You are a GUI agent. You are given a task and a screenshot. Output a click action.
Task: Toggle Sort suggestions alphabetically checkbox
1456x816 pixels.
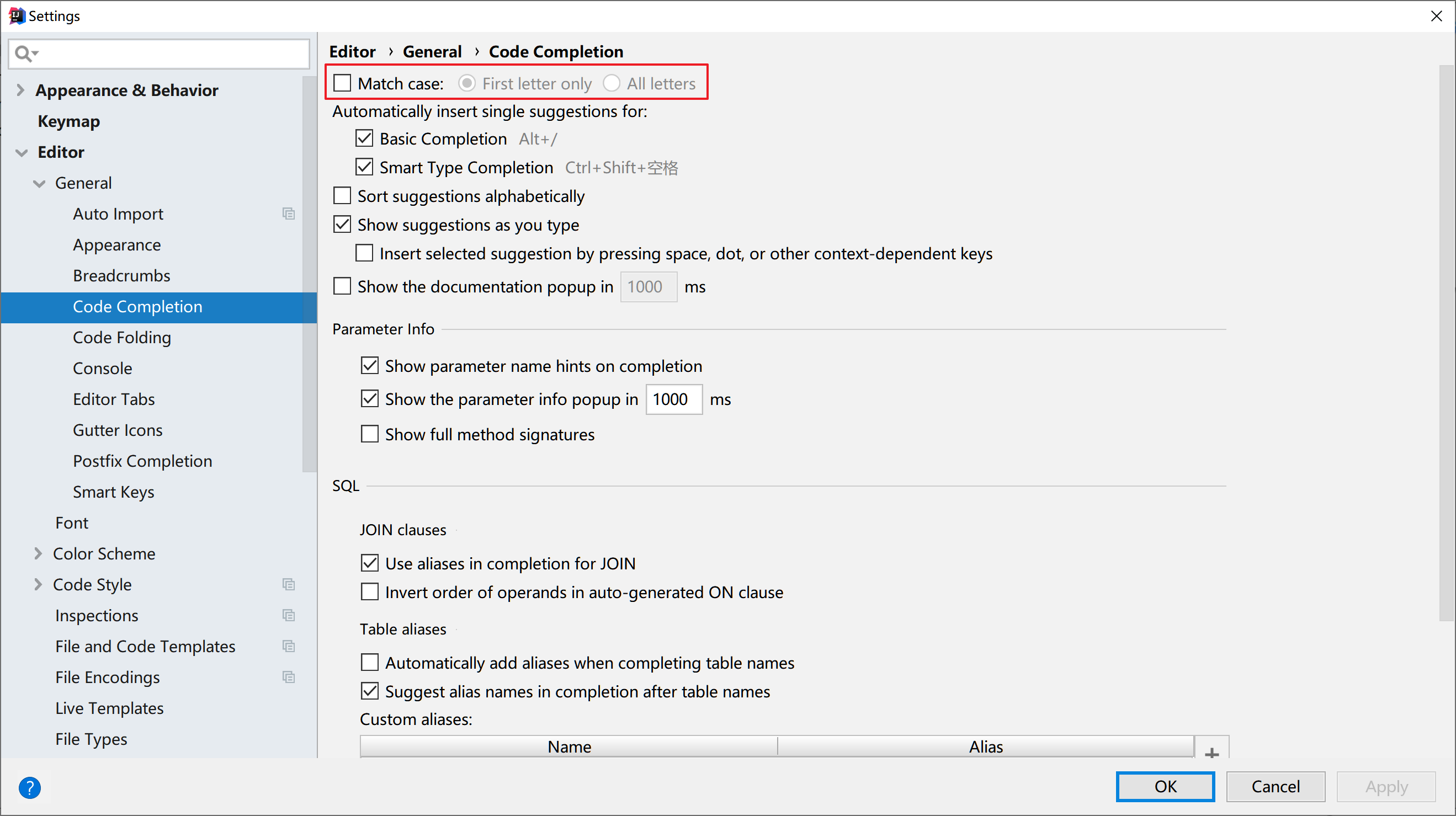click(343, 196)
